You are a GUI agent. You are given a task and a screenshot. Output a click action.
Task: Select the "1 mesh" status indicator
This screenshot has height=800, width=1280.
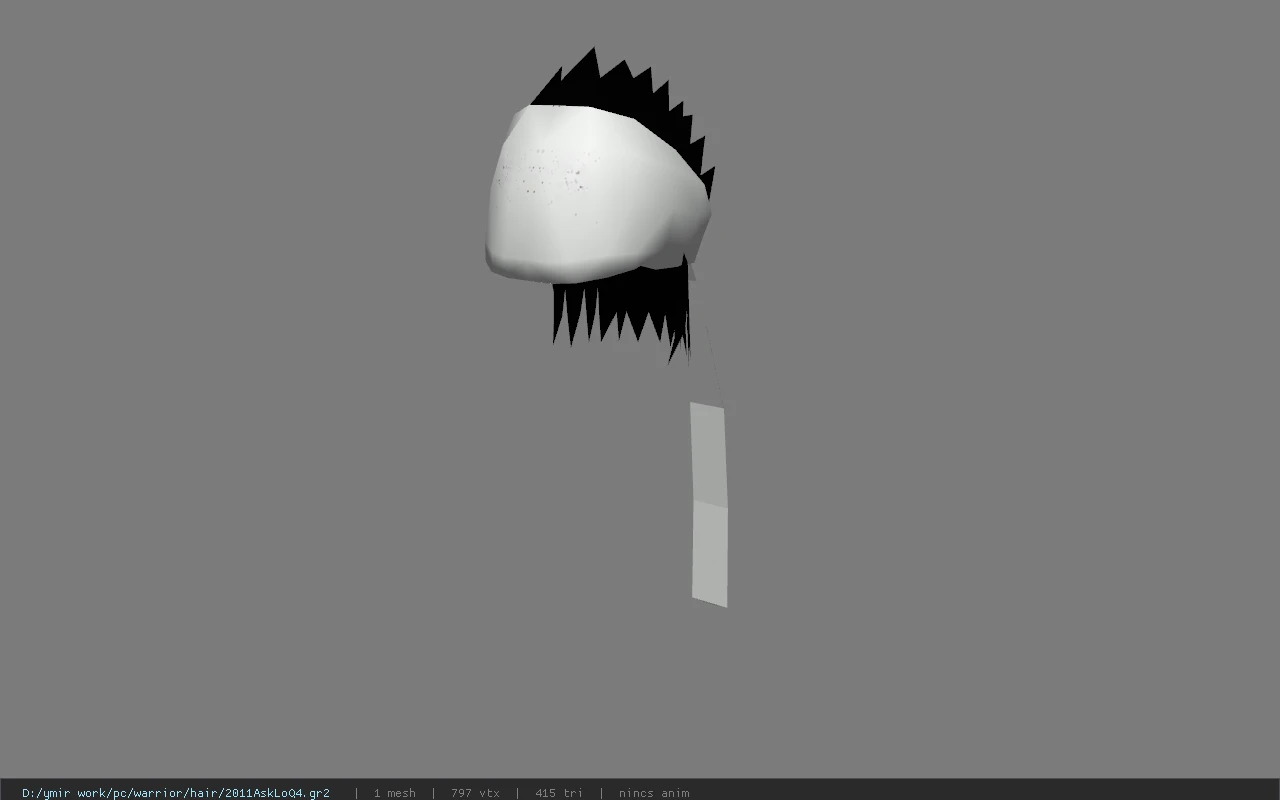pos(394,793)
